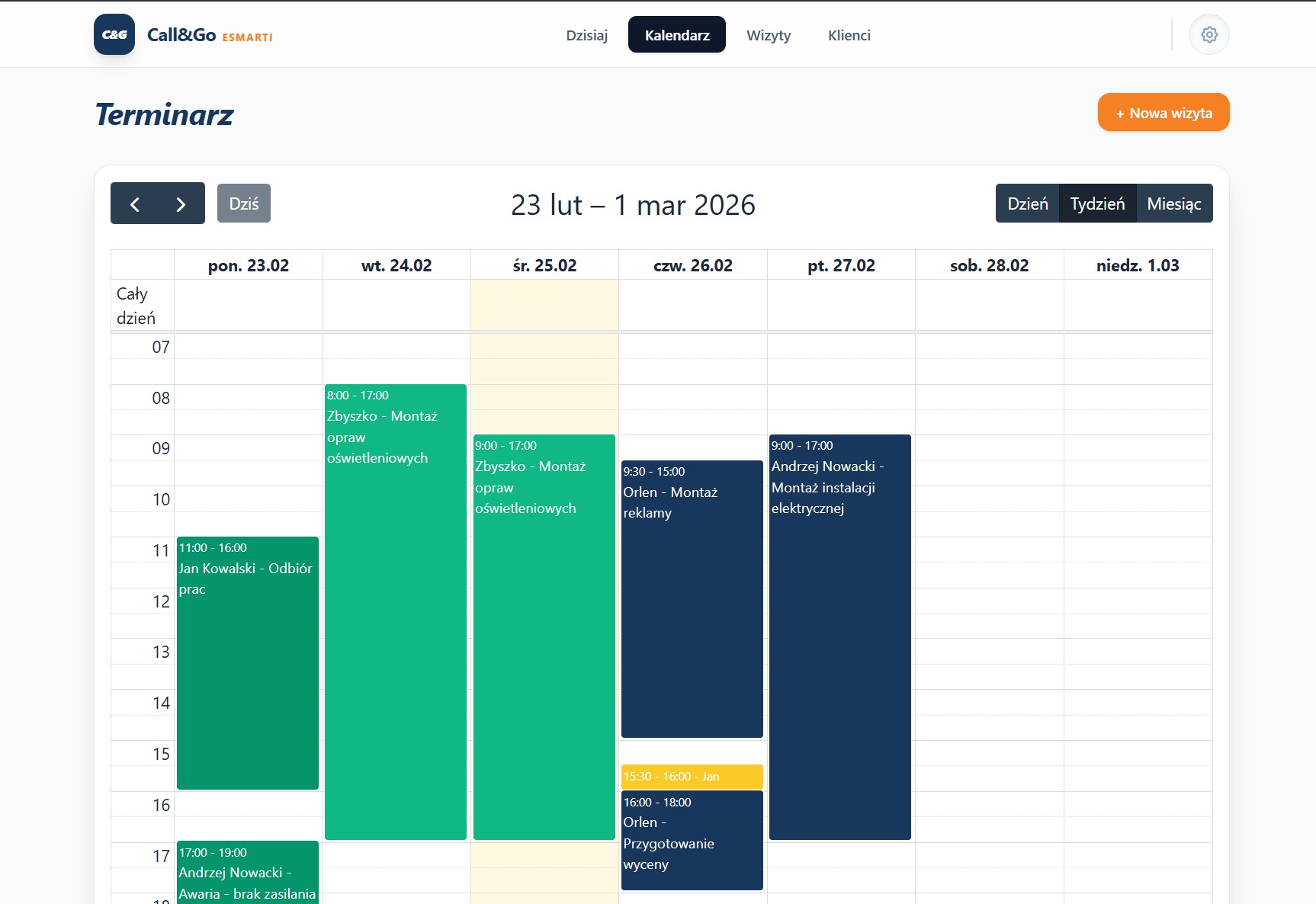1316x904 pixels.
Task: Open settings via the gear icon
Action: pos(1208,35)
